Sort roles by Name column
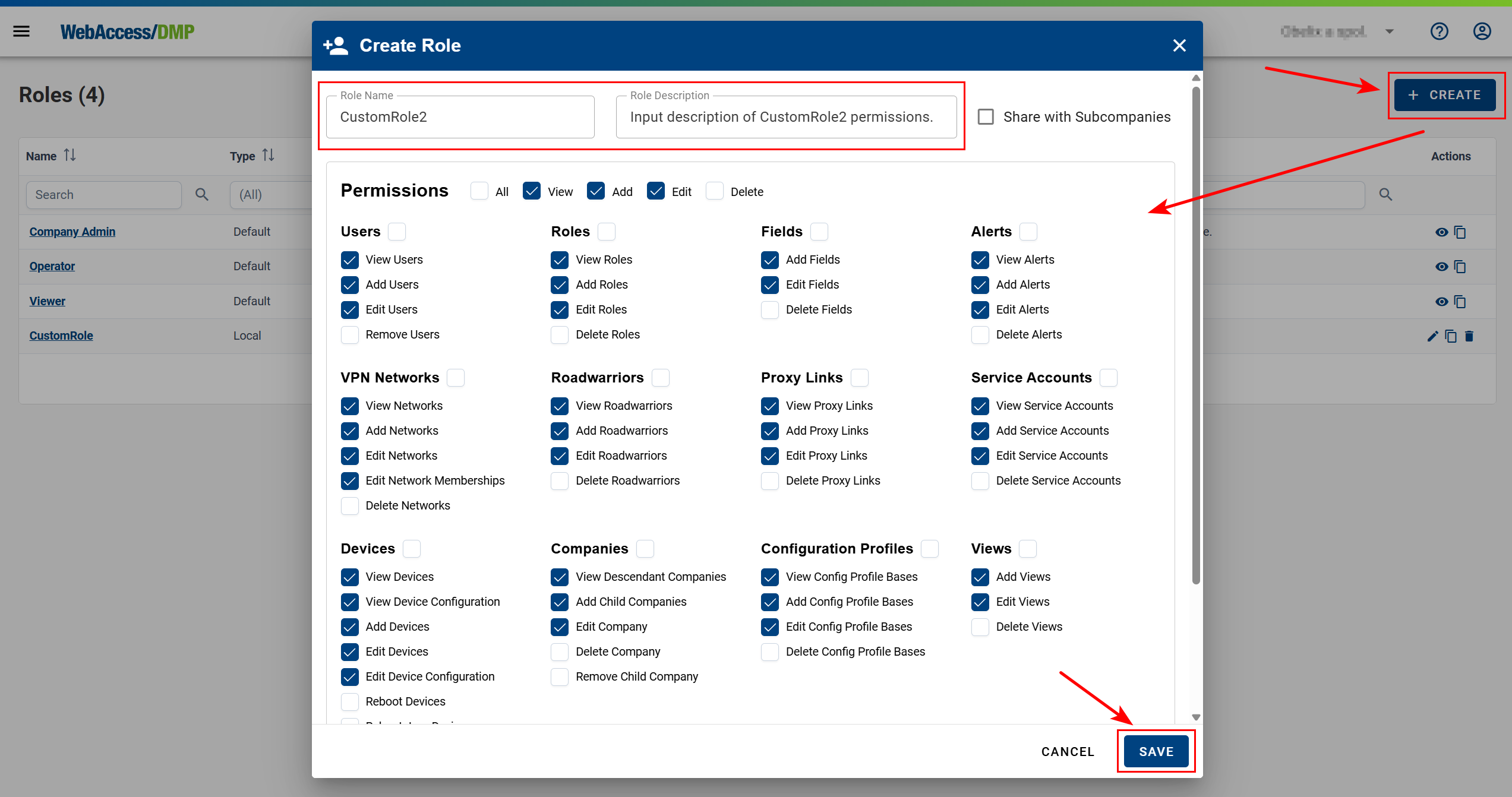The height and width of the screenshot is (797, 1512). [x=70, y=156]
